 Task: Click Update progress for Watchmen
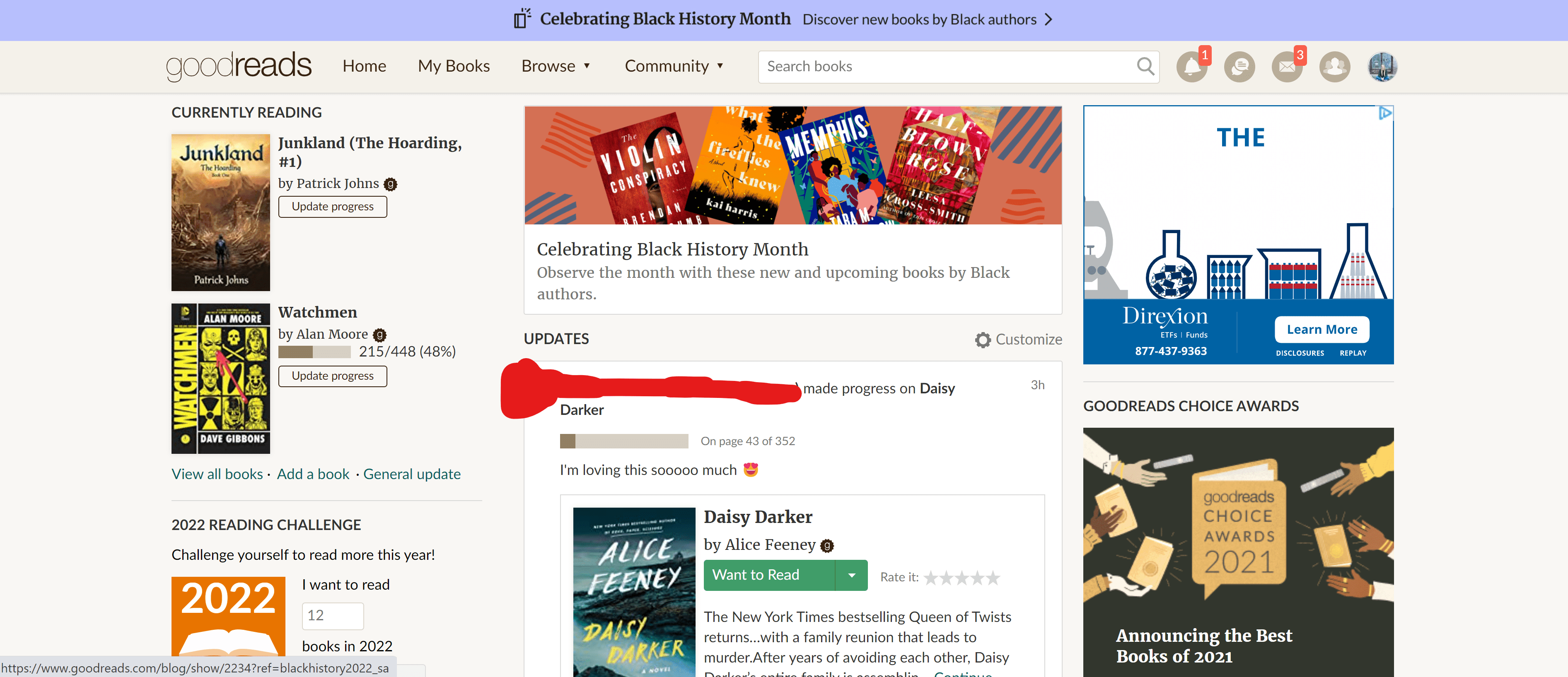coord(332,376)
